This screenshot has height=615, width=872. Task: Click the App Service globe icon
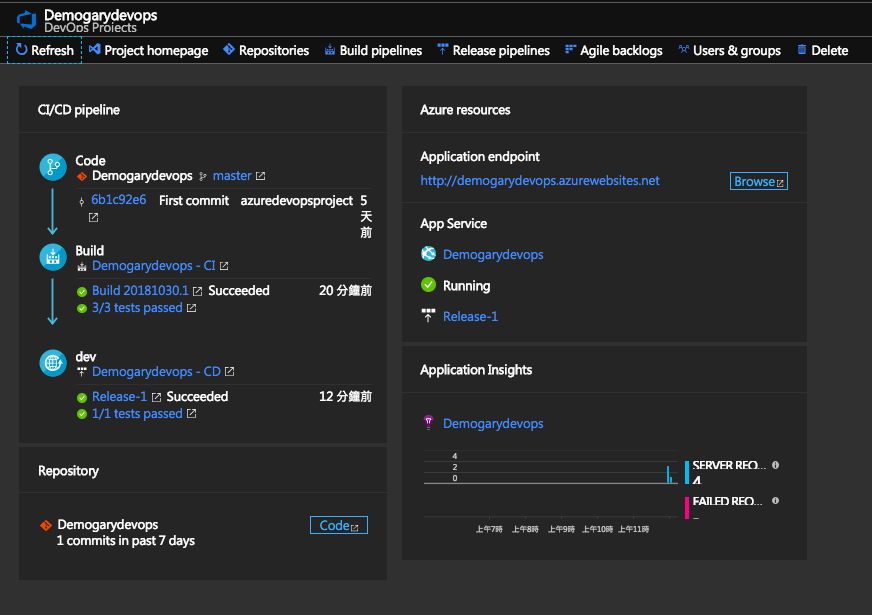429,254
